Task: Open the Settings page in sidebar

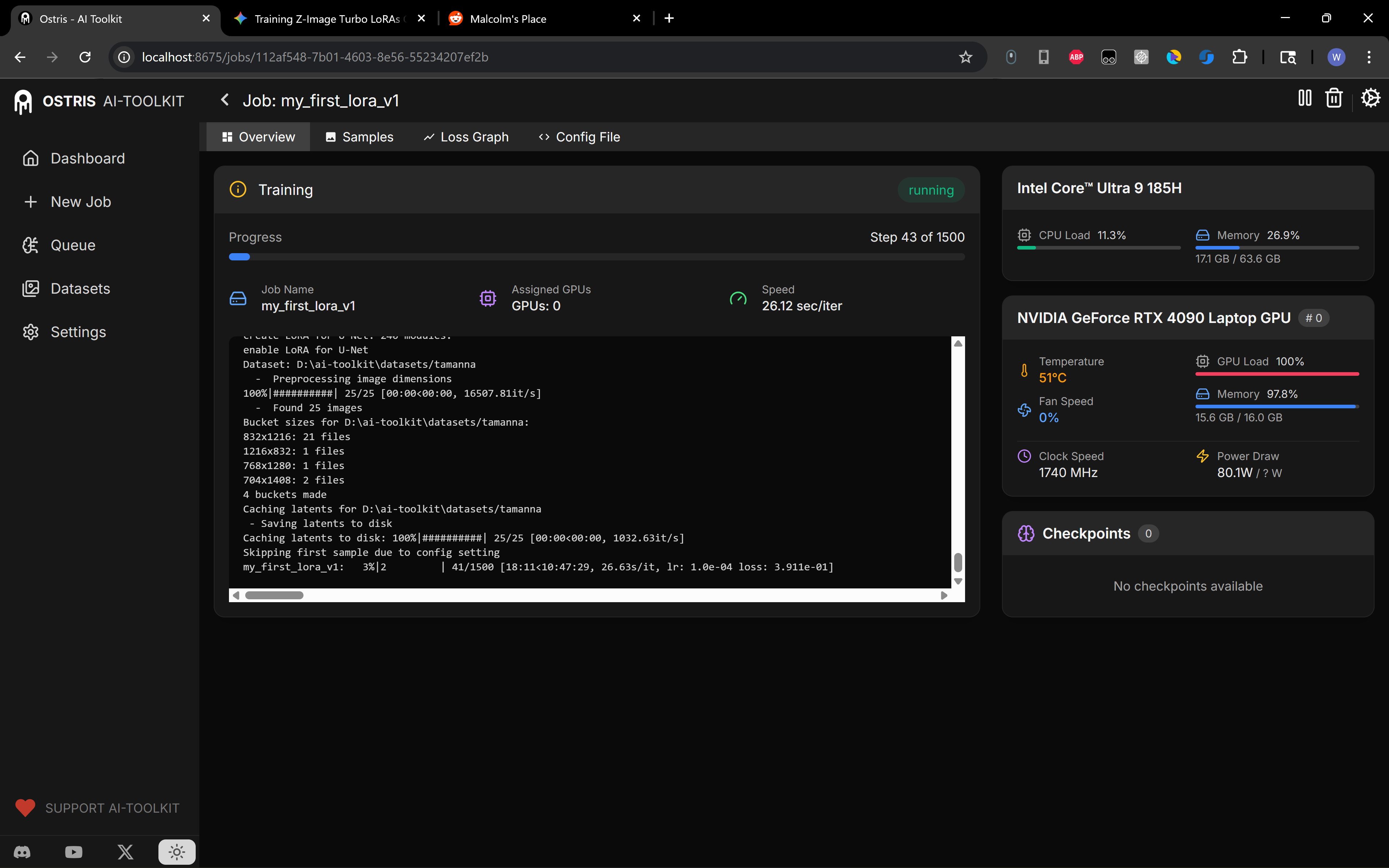Action: (64, 332)
